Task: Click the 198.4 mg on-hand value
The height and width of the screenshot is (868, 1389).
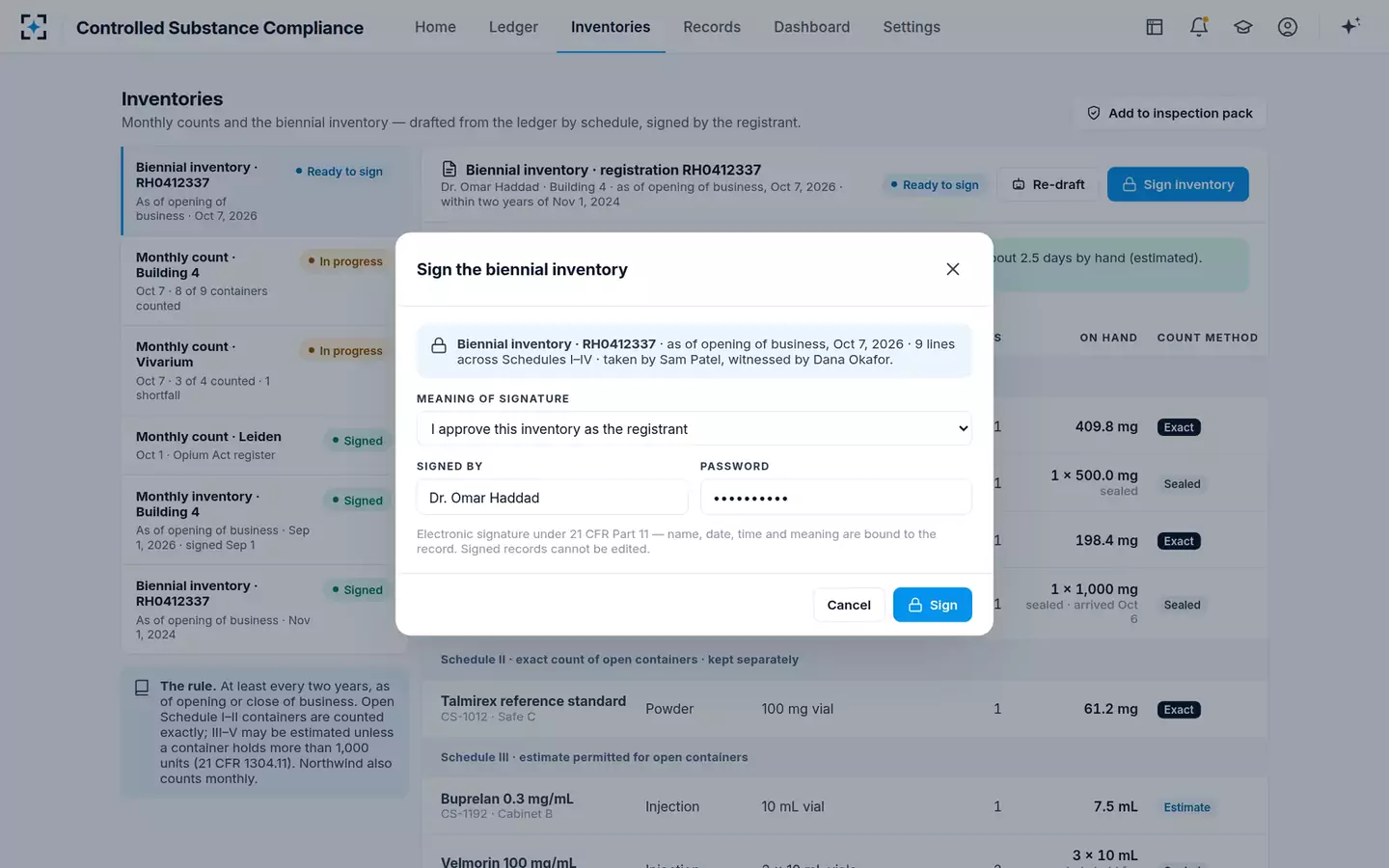Action: 1106,540
